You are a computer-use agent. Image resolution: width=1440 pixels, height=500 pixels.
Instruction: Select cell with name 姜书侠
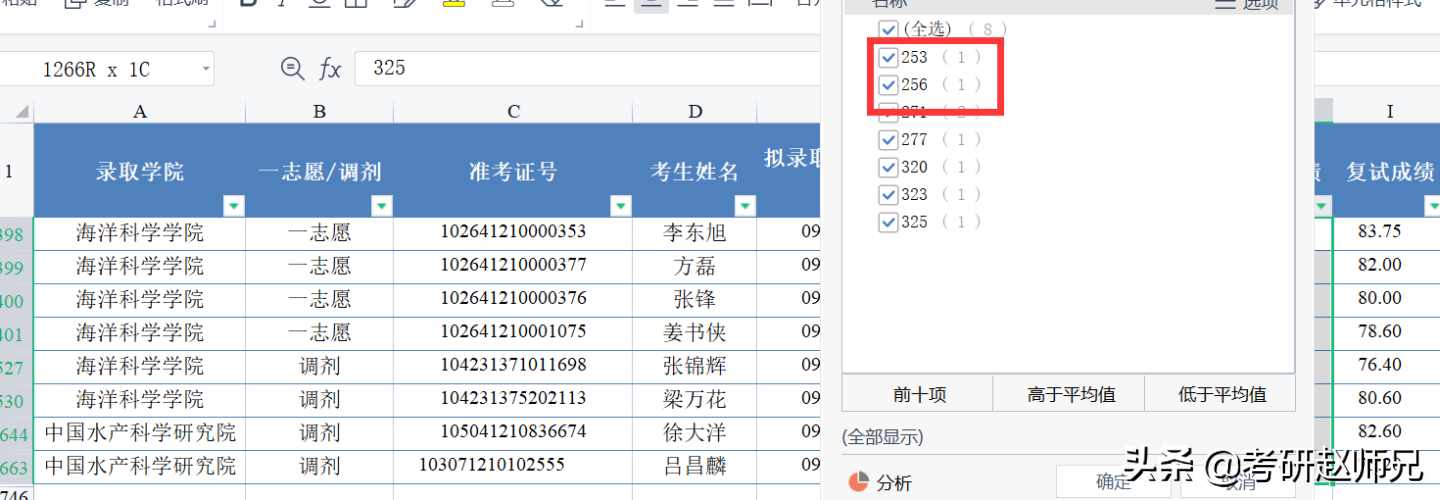(x=695, y=333)
